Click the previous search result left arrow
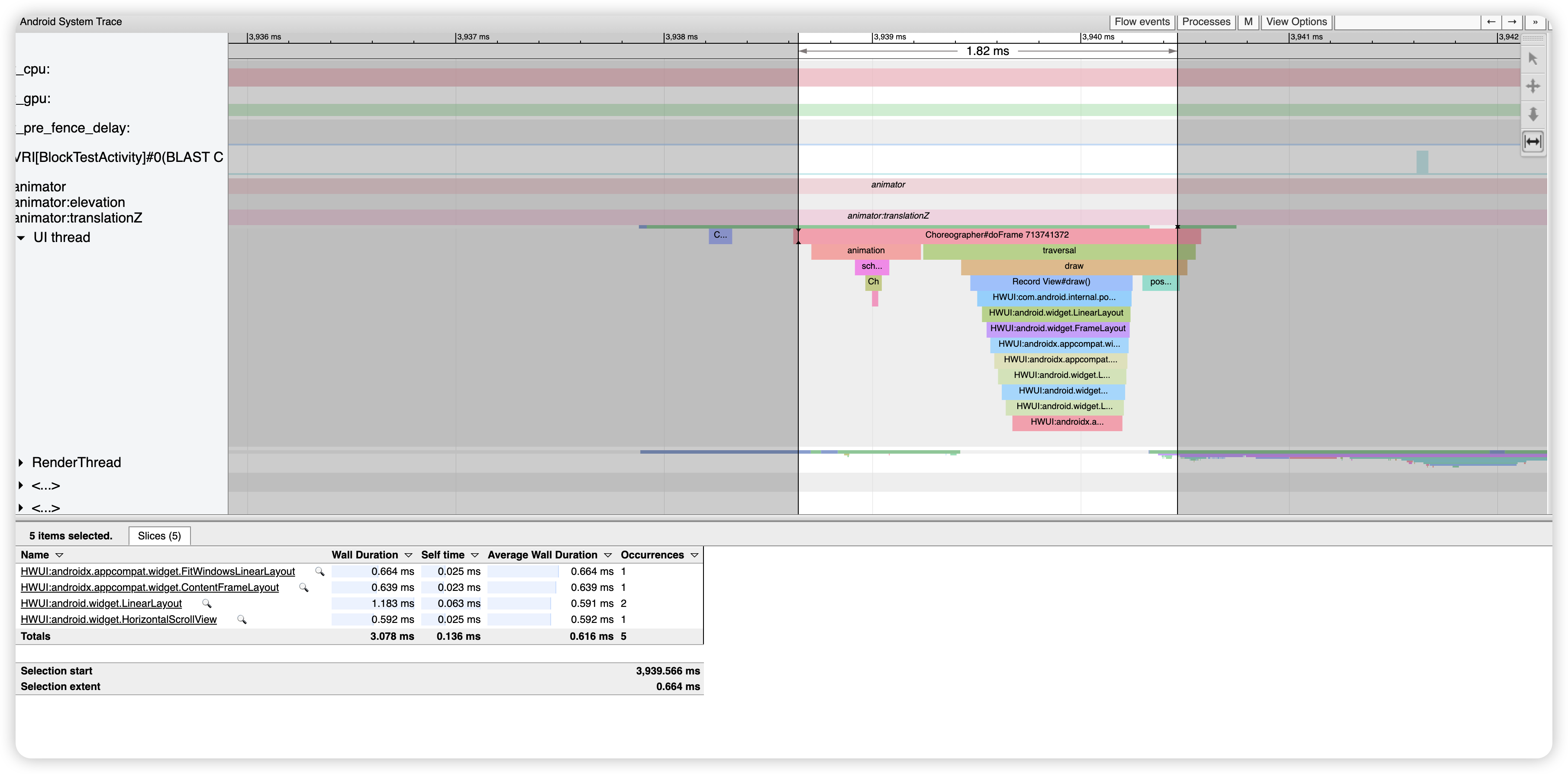The width and height of the screenshot is (1568, 774). pos(1491,22)
